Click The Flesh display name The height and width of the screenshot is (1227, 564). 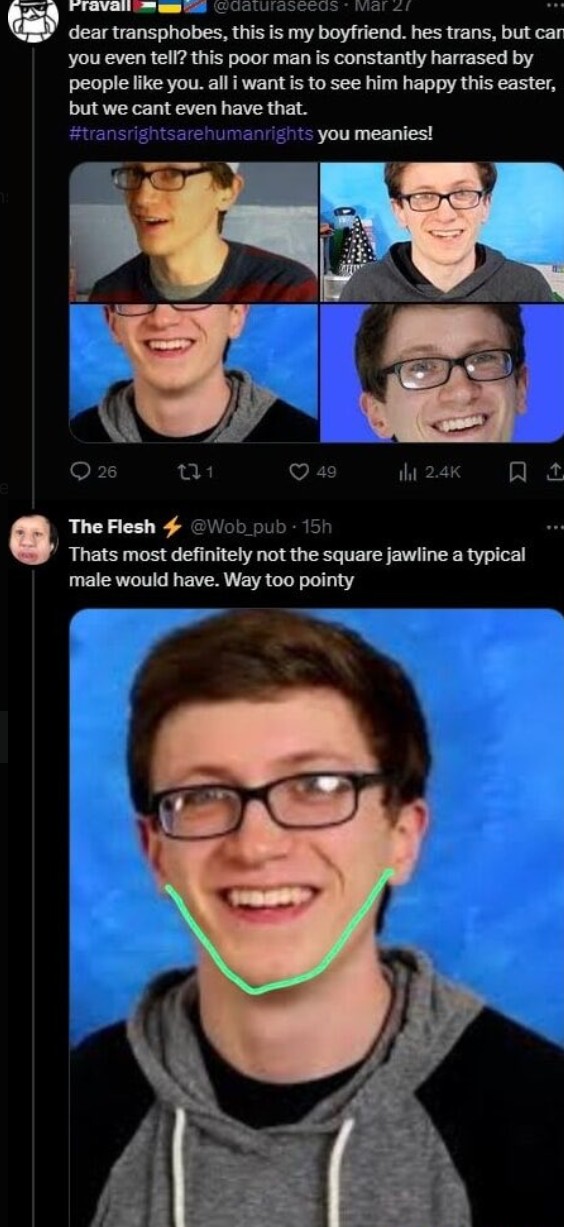tap(112, 526)
